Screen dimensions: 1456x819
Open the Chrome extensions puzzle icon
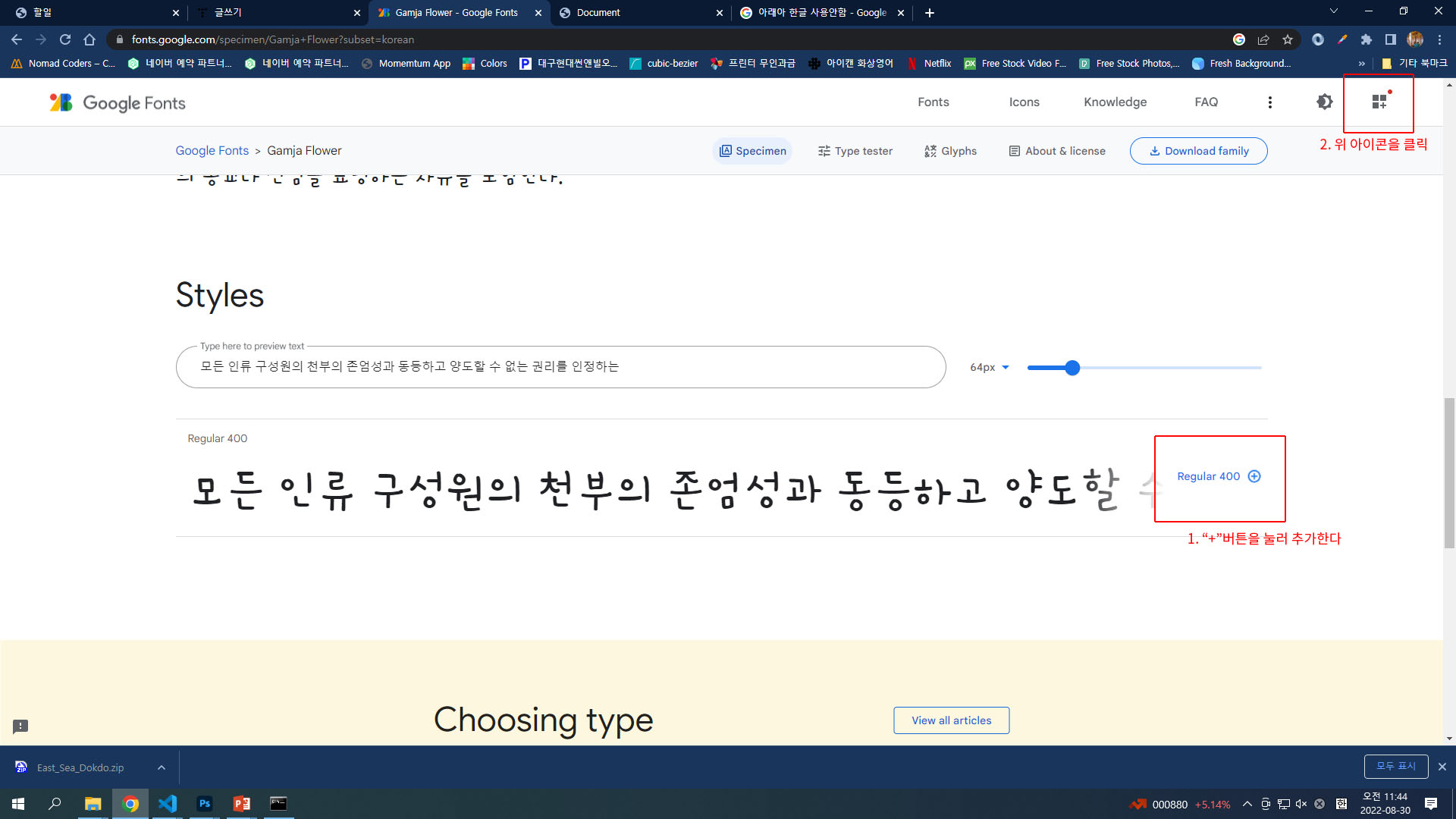coord(1366,39)
